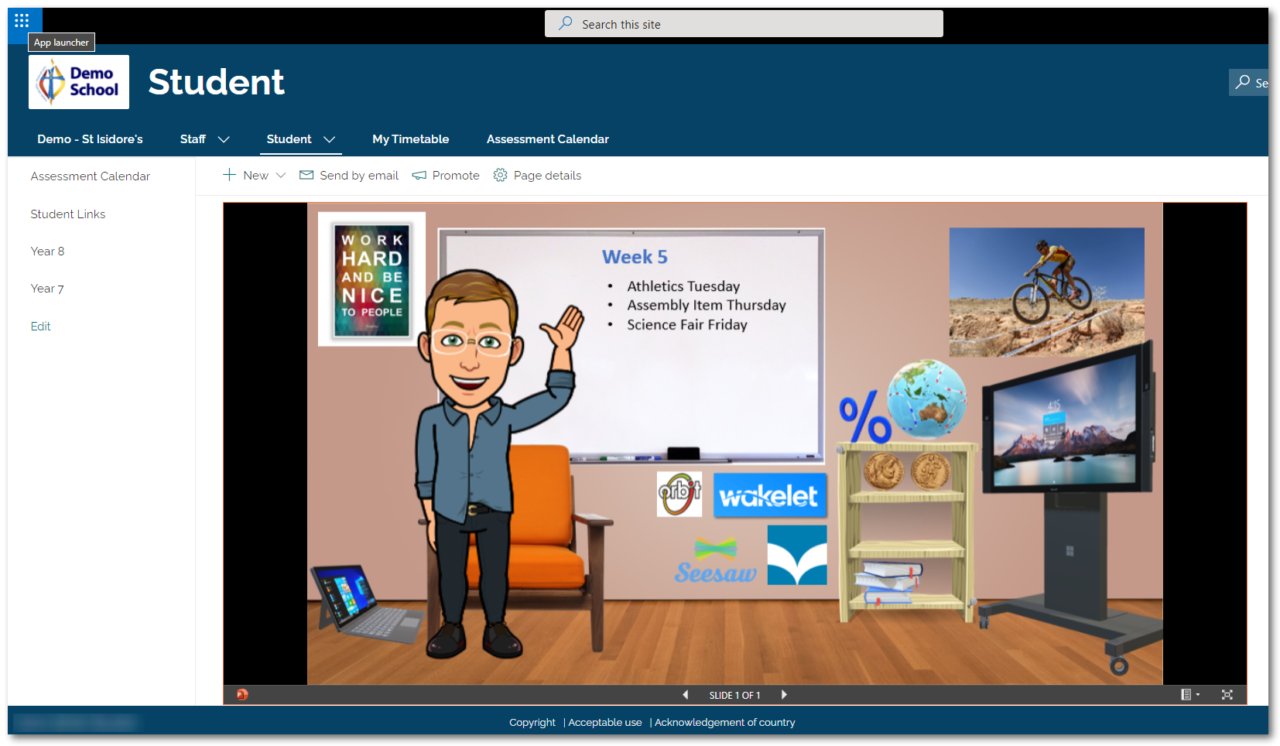Click the Demo School logo

tap(79, 82)
